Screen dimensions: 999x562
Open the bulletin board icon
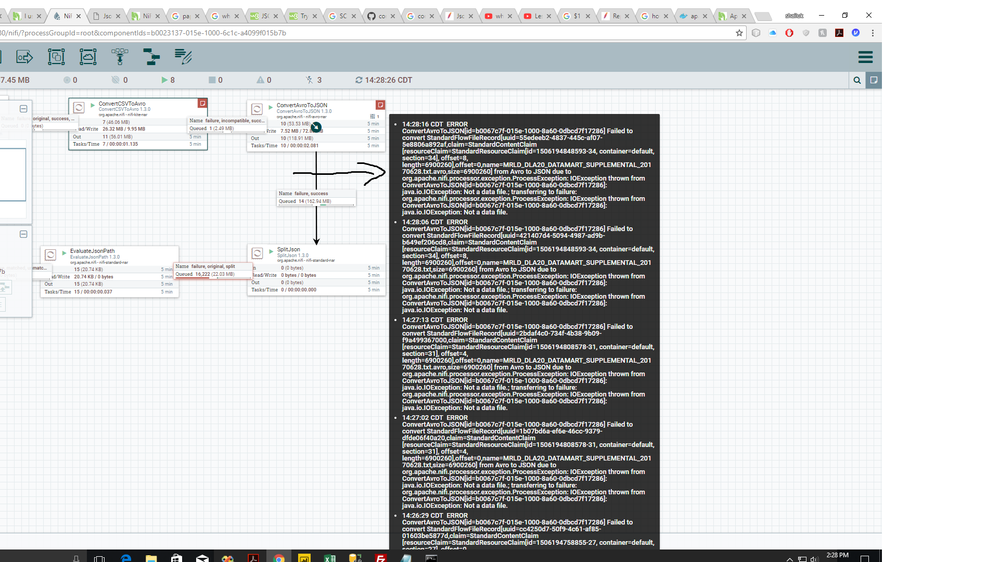[x=873, y=80]
